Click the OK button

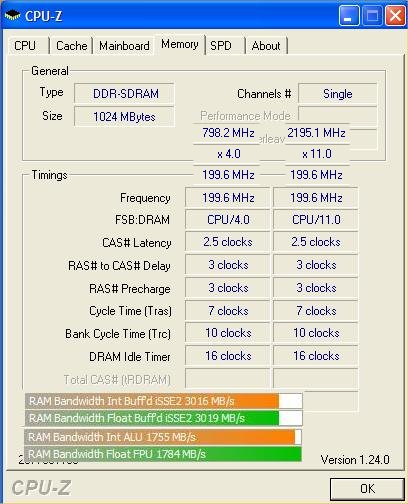[x=367, y=489]
